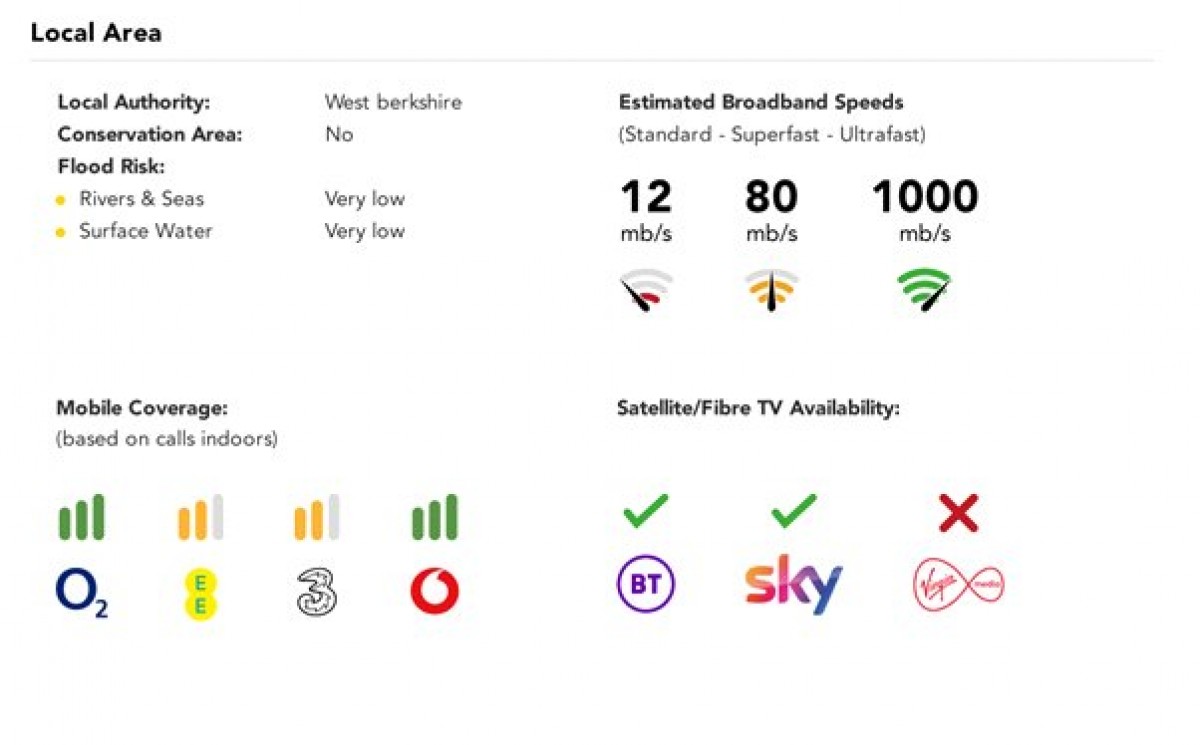Click the Local Area heading
This screenshot has width=1200, height=745.
(96, 33)
